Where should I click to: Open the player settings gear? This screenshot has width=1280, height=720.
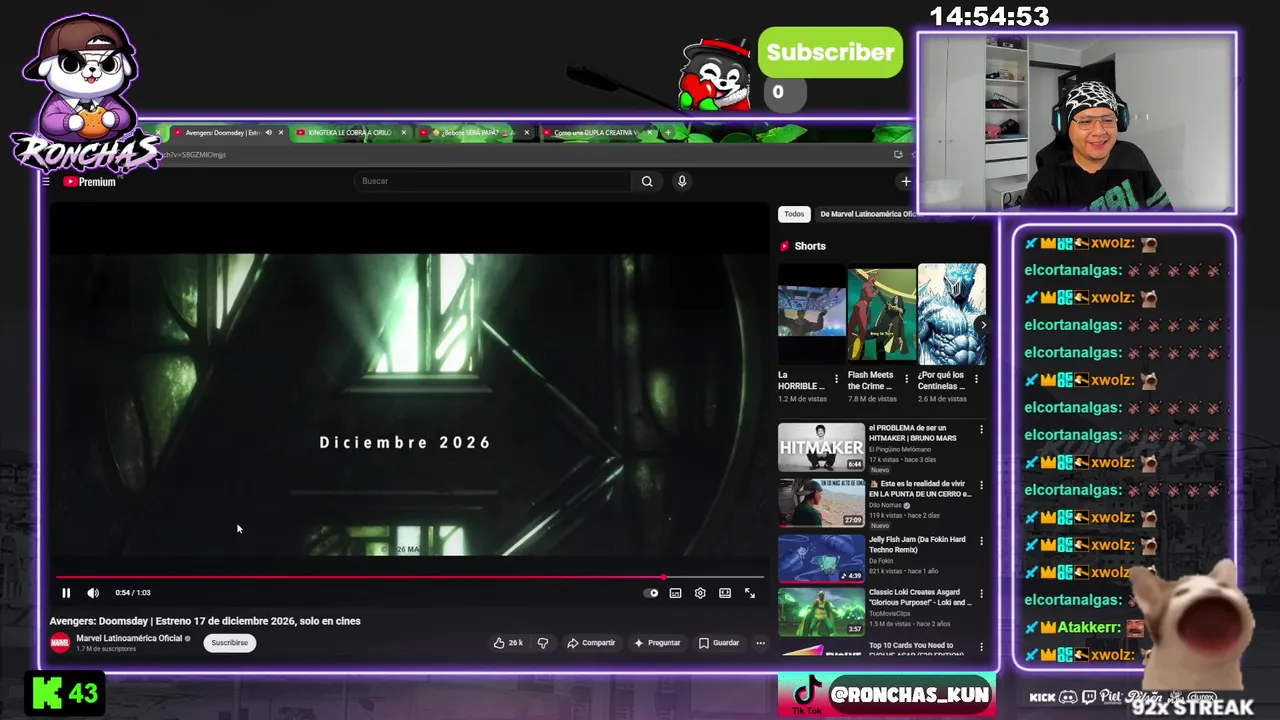tap(700, 593)
